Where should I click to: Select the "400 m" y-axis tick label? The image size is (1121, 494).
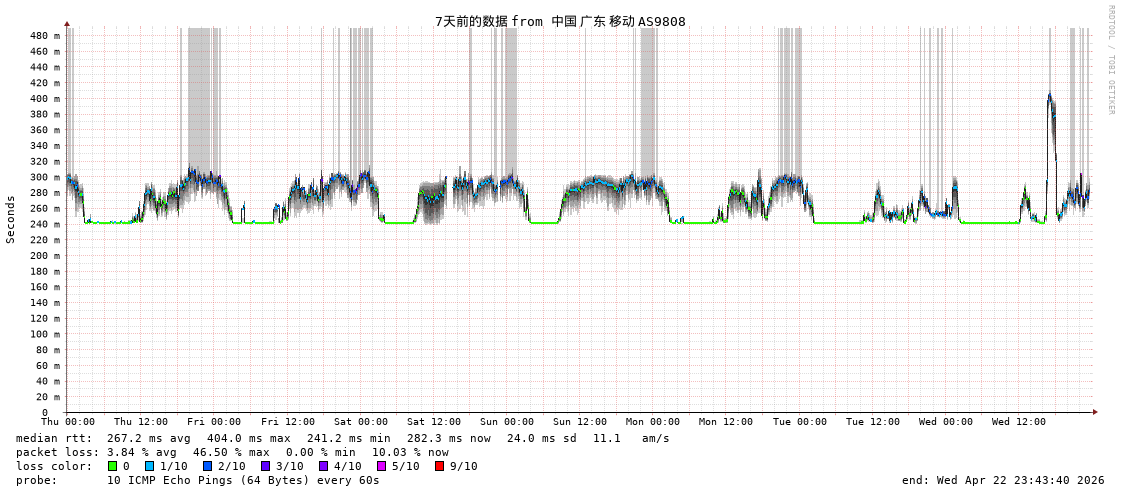click(44, 99)
